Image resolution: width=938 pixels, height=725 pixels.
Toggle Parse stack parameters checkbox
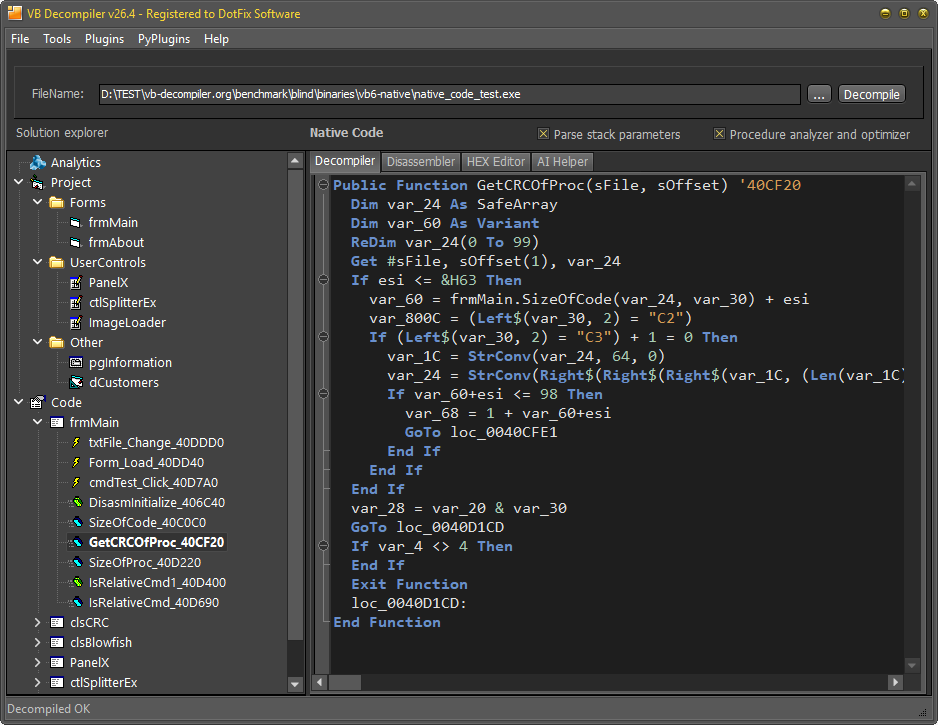coord(543,134)
